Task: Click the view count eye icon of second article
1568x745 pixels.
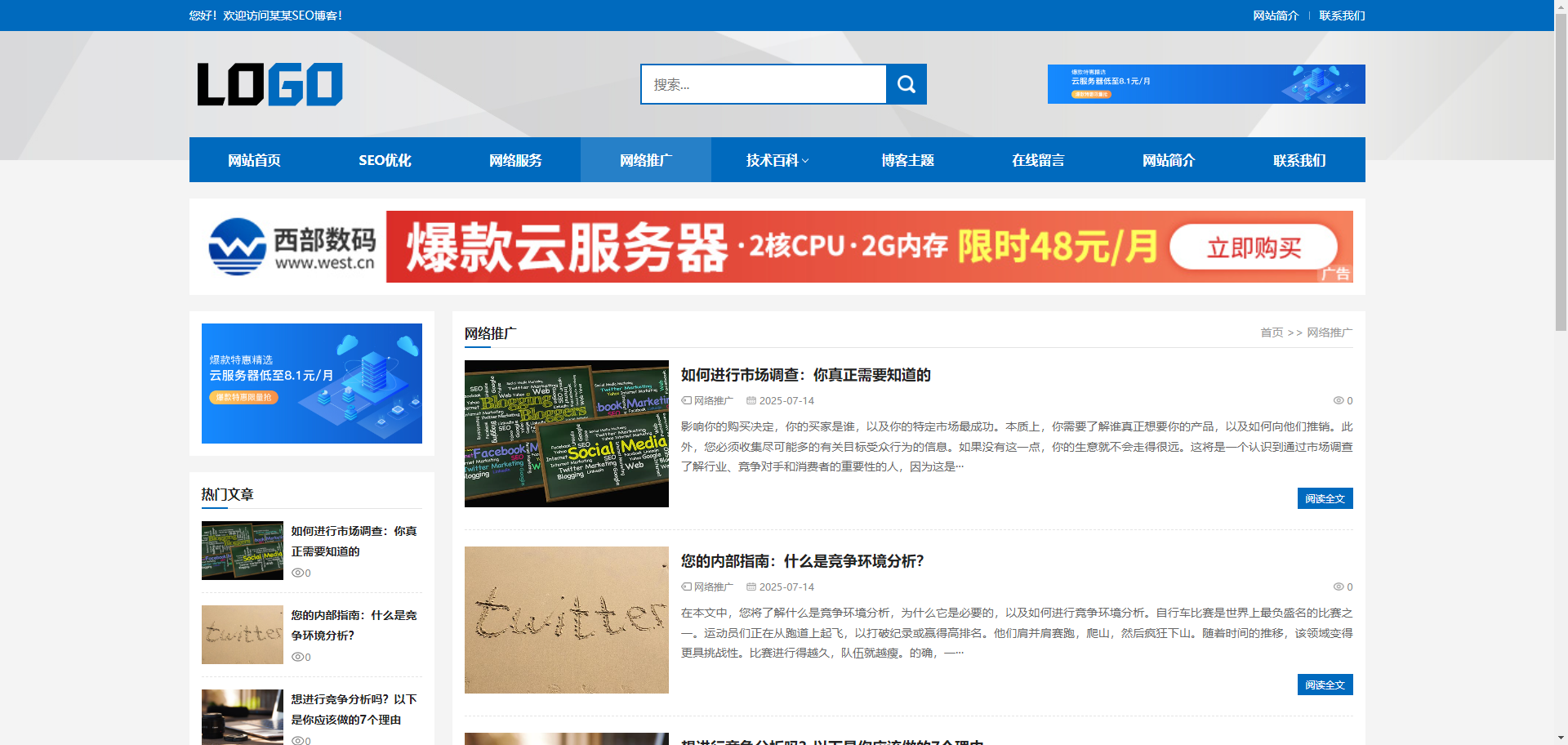Action: pyautogui.click(x=1339, y=587)
